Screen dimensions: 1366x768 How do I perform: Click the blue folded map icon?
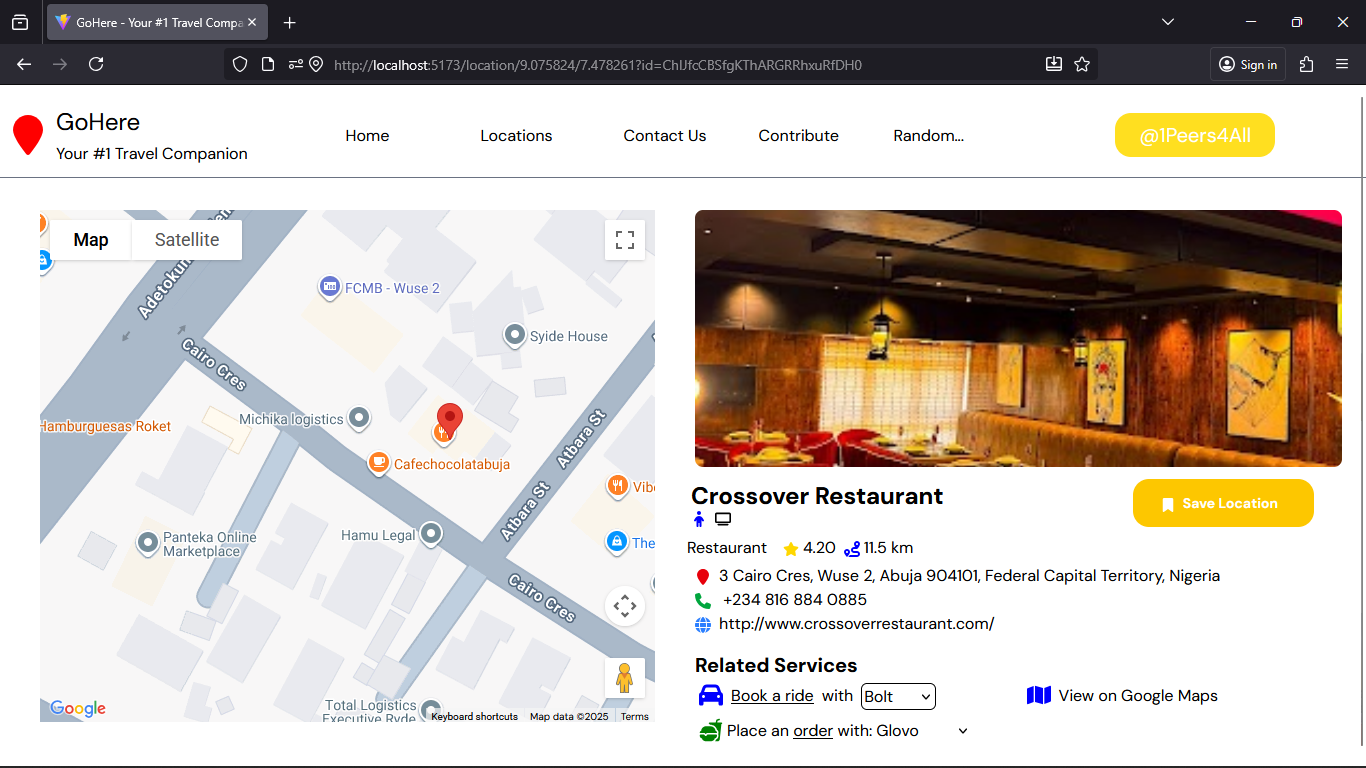click(x=1039, y=695)
